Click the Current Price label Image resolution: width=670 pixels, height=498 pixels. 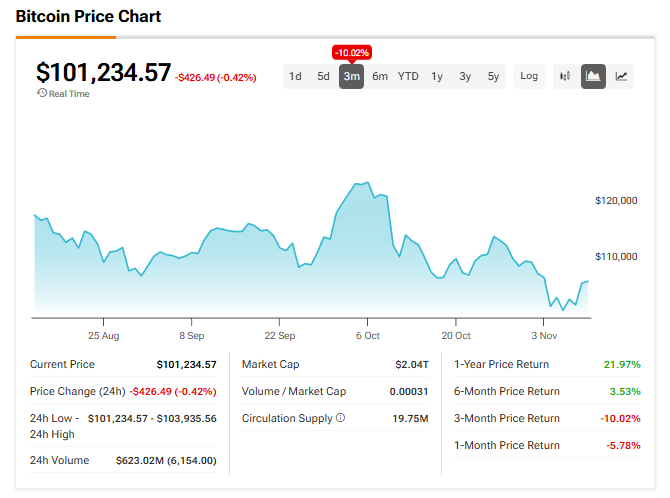[x=62, y=364]
